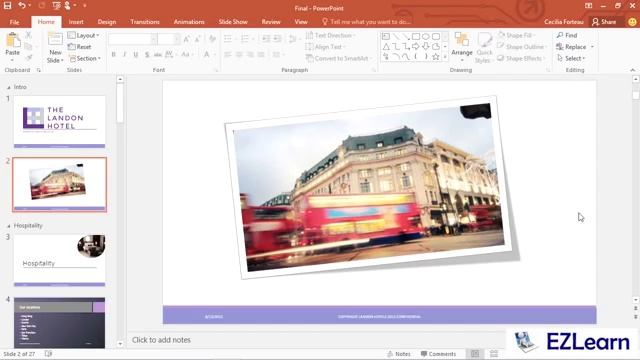The height and width of the screenshot is (360, 640).
Task: Click the Increase Font Size icon
Action: [x=187, y=39]
